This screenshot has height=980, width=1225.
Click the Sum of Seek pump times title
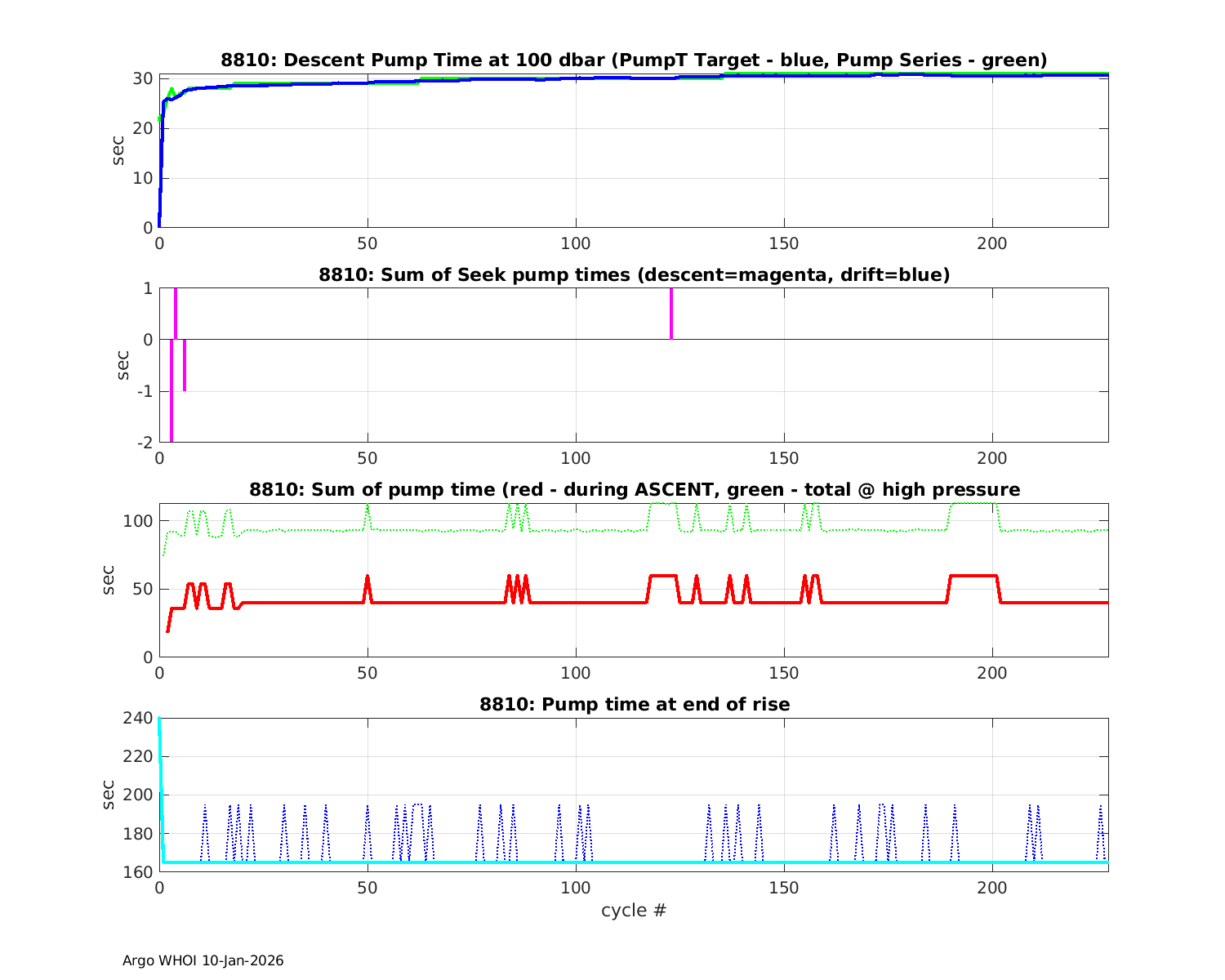click(634, 275)
